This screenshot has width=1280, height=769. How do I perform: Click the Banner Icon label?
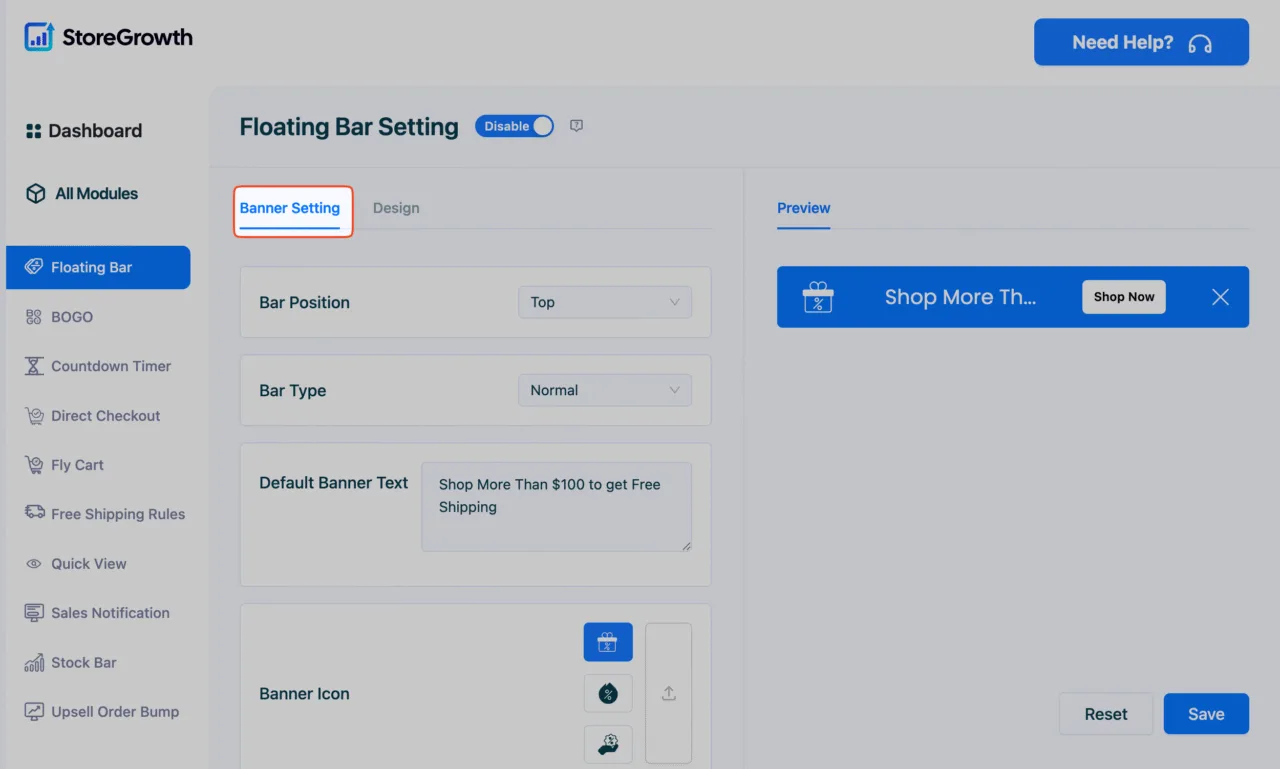(x=304, y=694)
